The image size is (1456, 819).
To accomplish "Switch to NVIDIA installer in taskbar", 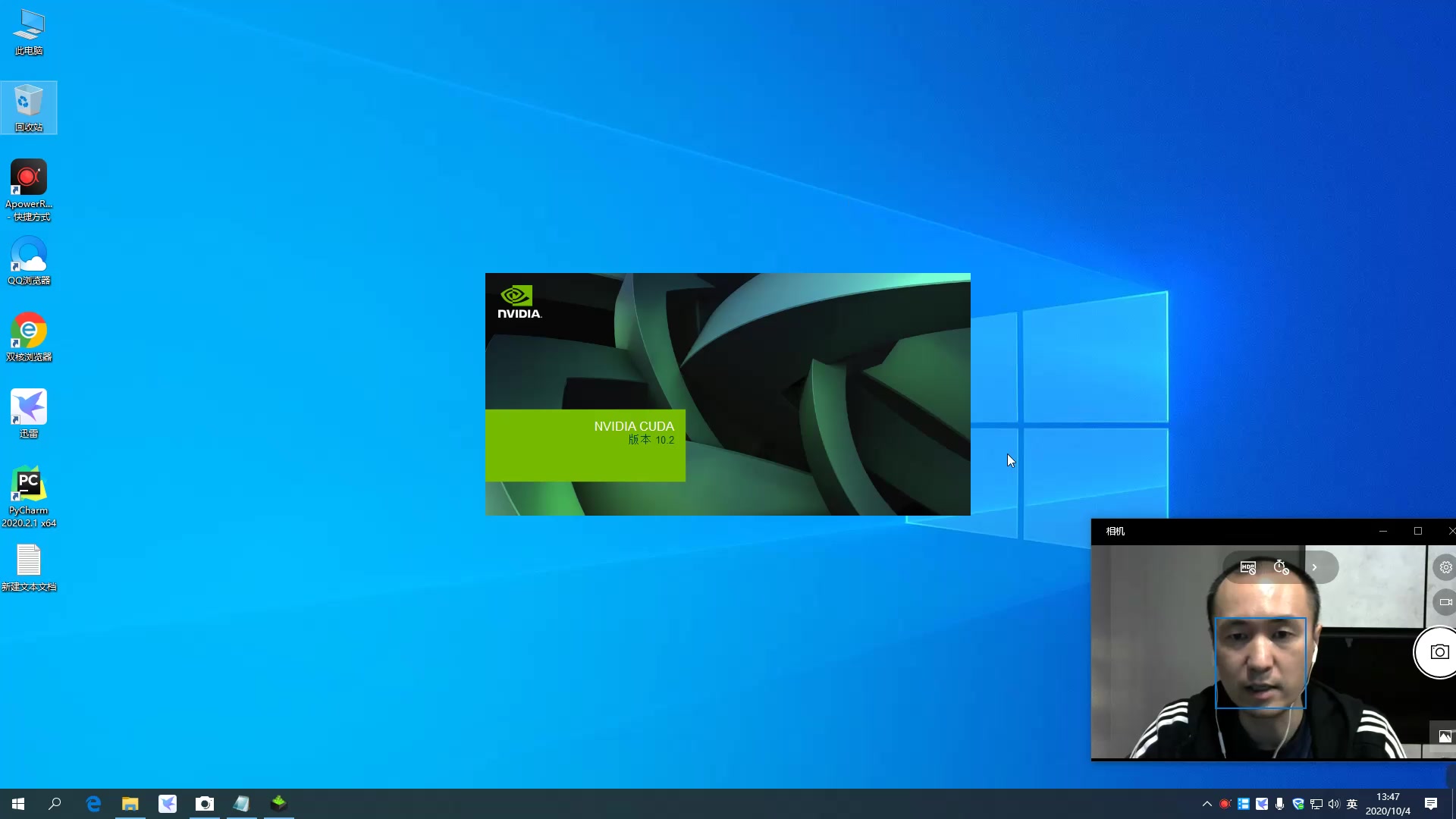I will click(x=279, y=804).
